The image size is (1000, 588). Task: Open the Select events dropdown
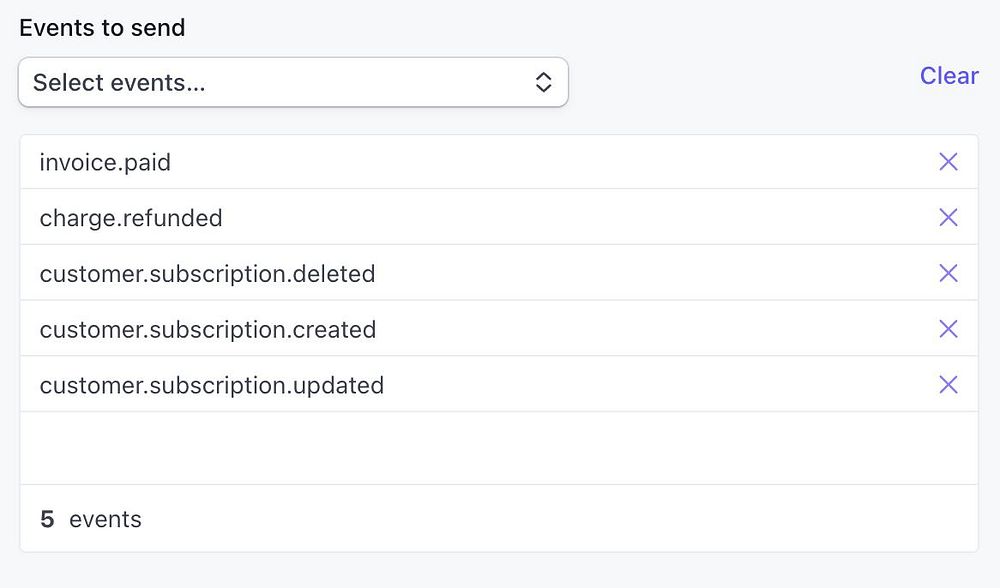pyautogui.click(x=293, y=82)
